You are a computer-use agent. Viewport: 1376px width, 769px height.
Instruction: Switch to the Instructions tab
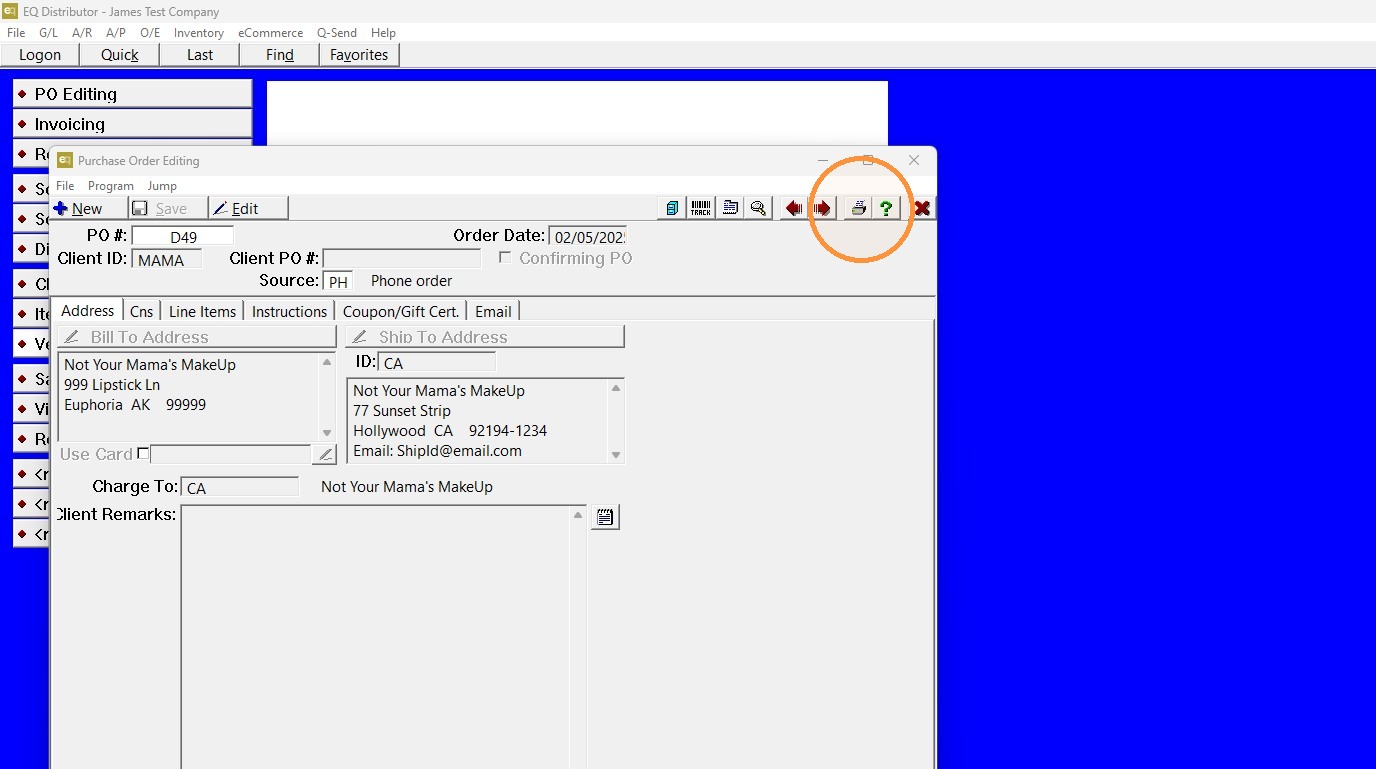click(289, 312)
